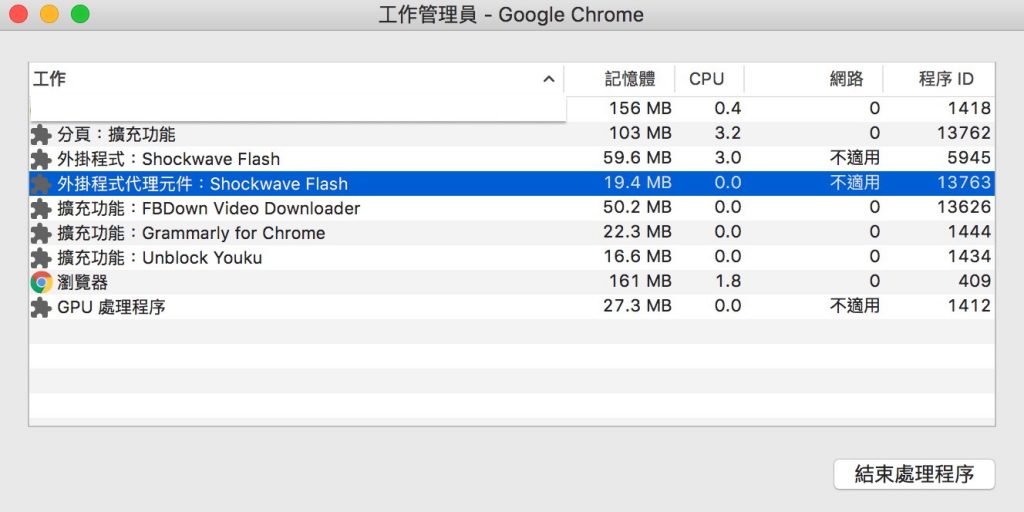Click puzzle icon beside Unblock Youku
The image size is (1024, 512).
[x=41, y=258]
